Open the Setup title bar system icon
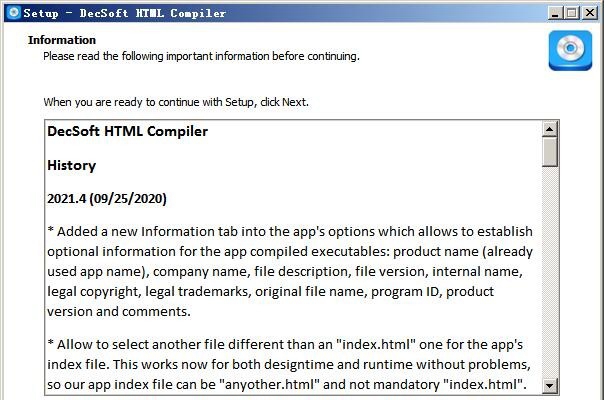The width and height of the screenshot is (604, 400). coord(13,12)
